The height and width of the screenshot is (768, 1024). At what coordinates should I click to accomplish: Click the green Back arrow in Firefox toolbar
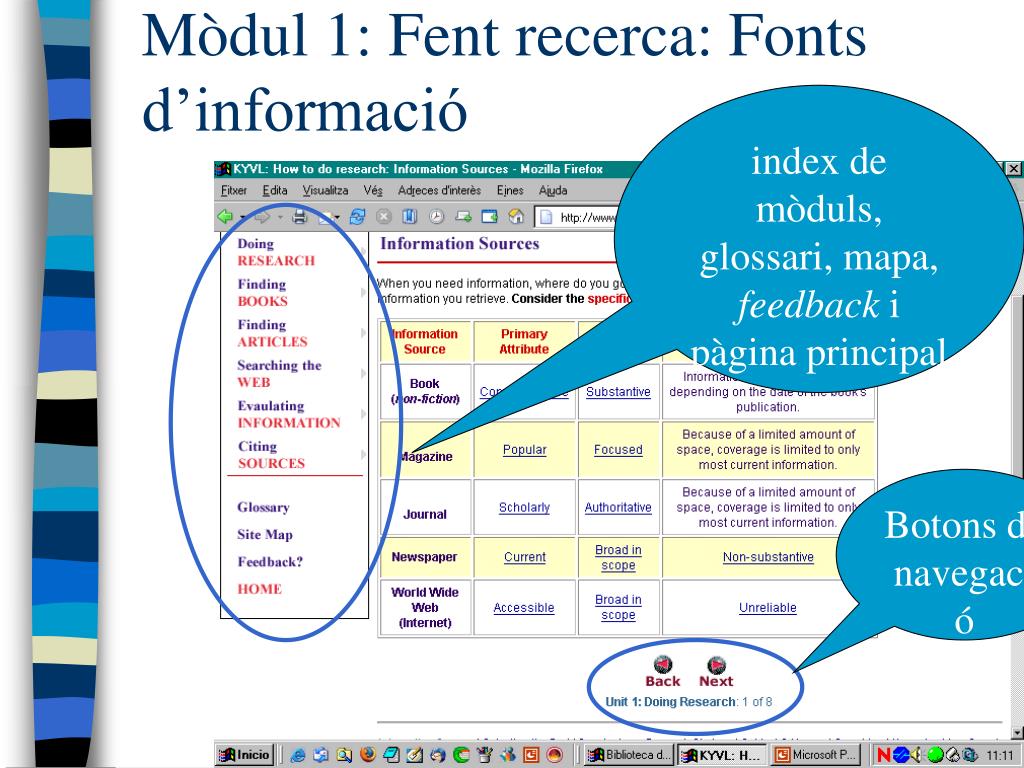pos(225,217)
